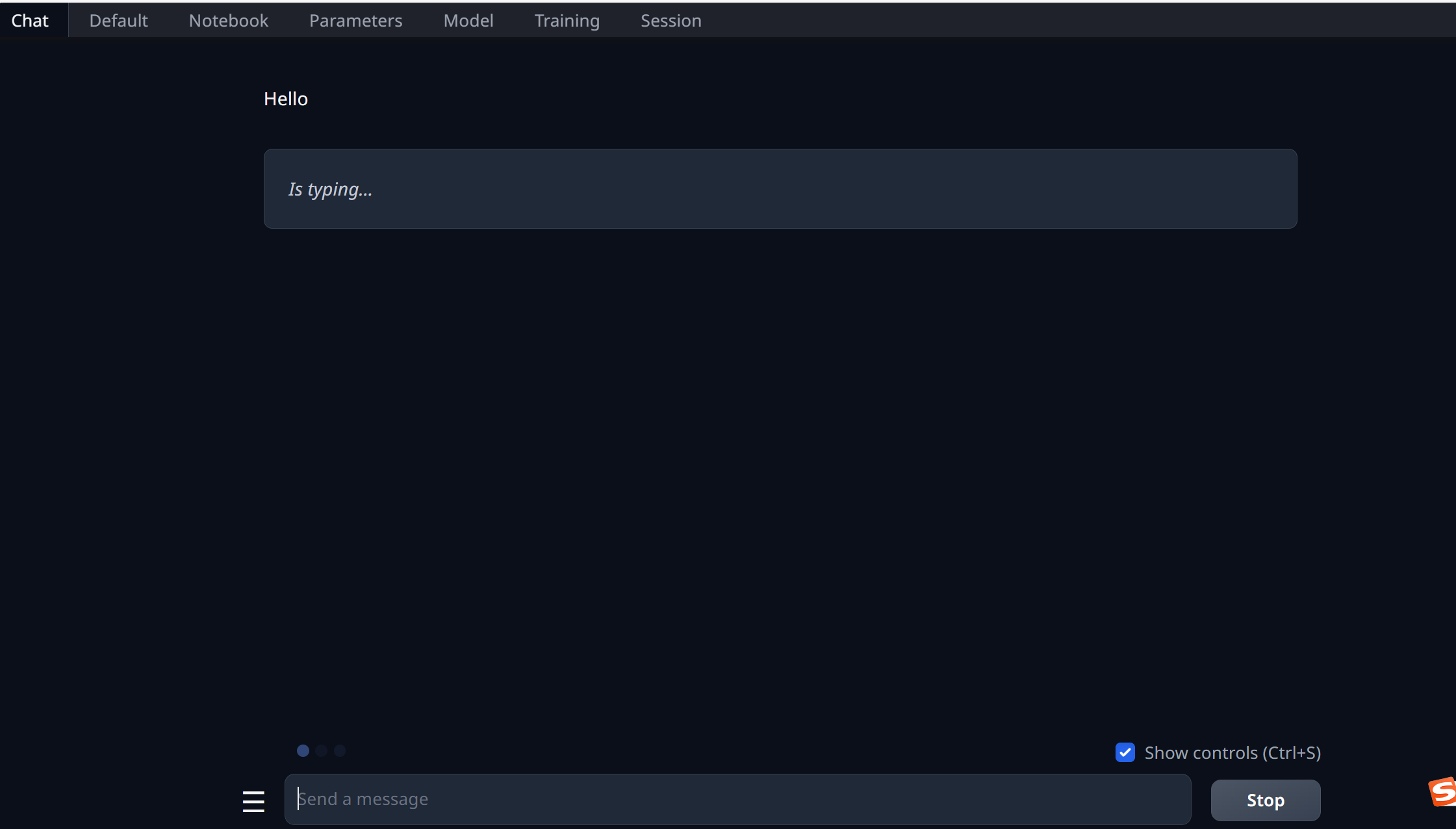Select the Chat tab
Viewport: 1456px width, 829px height.
click(x=30, y=21)
